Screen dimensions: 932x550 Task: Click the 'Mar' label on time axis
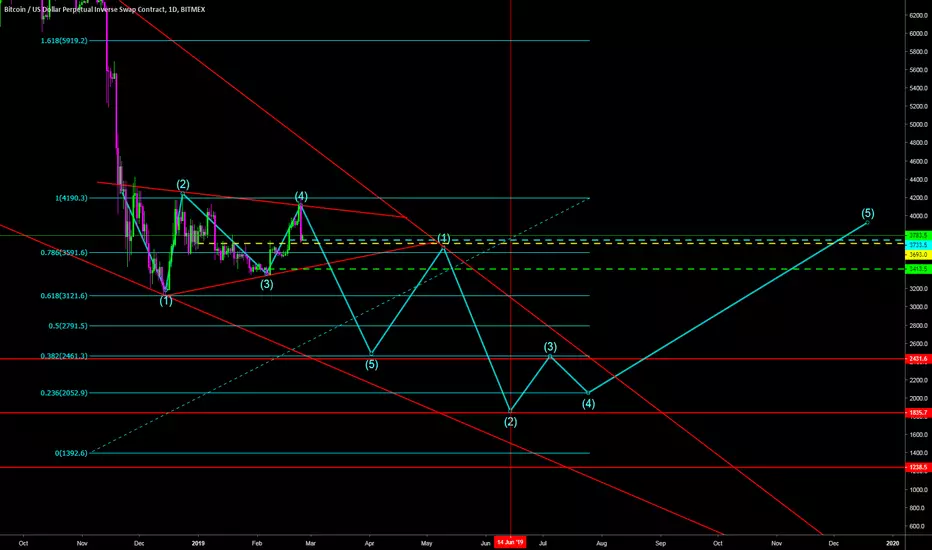[310, 543]
